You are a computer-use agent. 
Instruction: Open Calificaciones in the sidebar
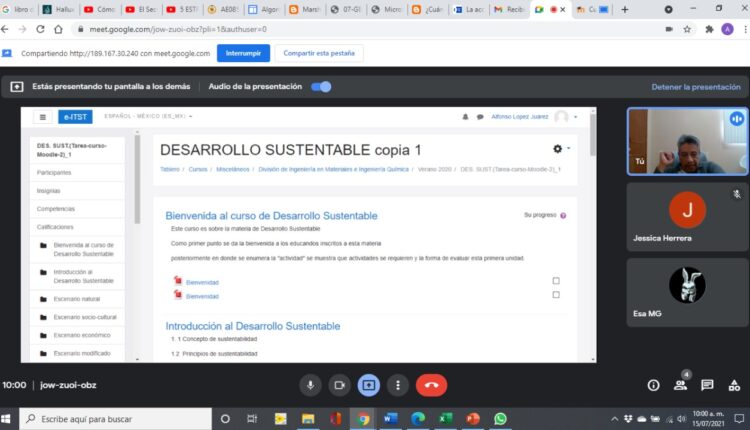(x=56, y=226)
